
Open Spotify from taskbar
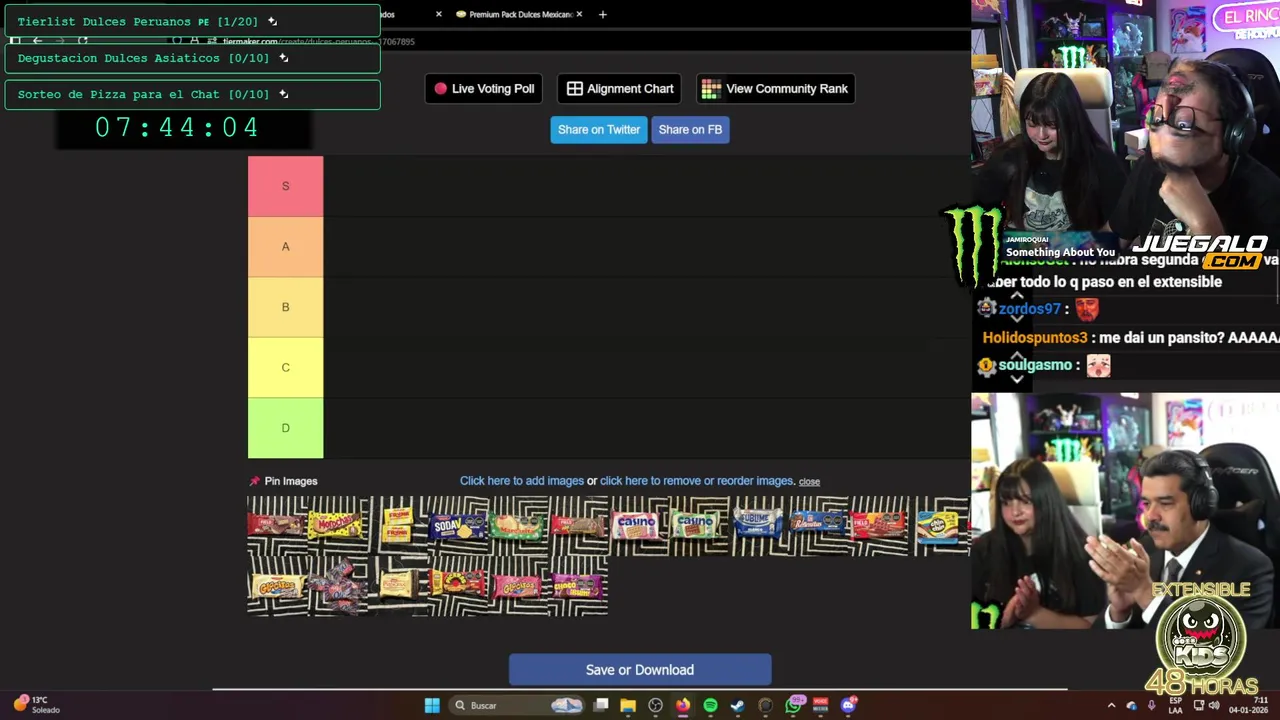pos(710,705)
